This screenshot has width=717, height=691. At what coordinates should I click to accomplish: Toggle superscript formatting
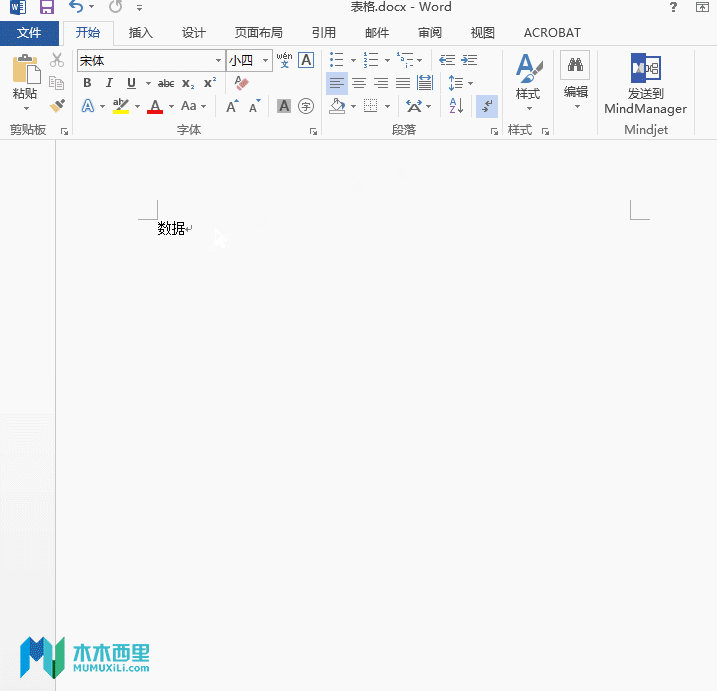click(210, 83)
